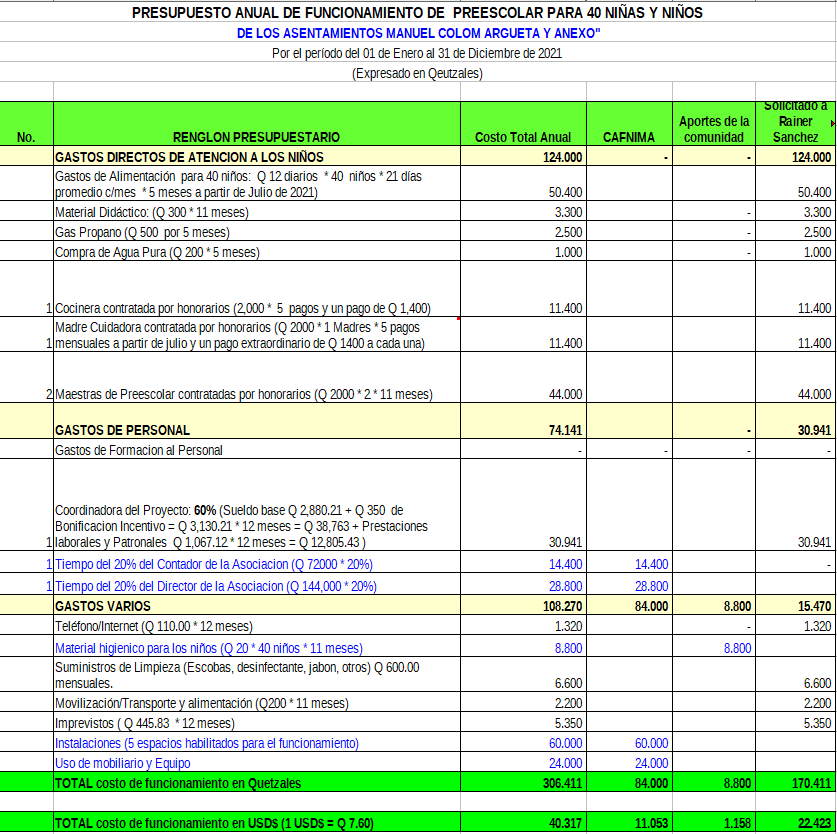
Task: Select the "Solicitado a Rainer Sanchez" header cell
Action: [x=795, y=122]
